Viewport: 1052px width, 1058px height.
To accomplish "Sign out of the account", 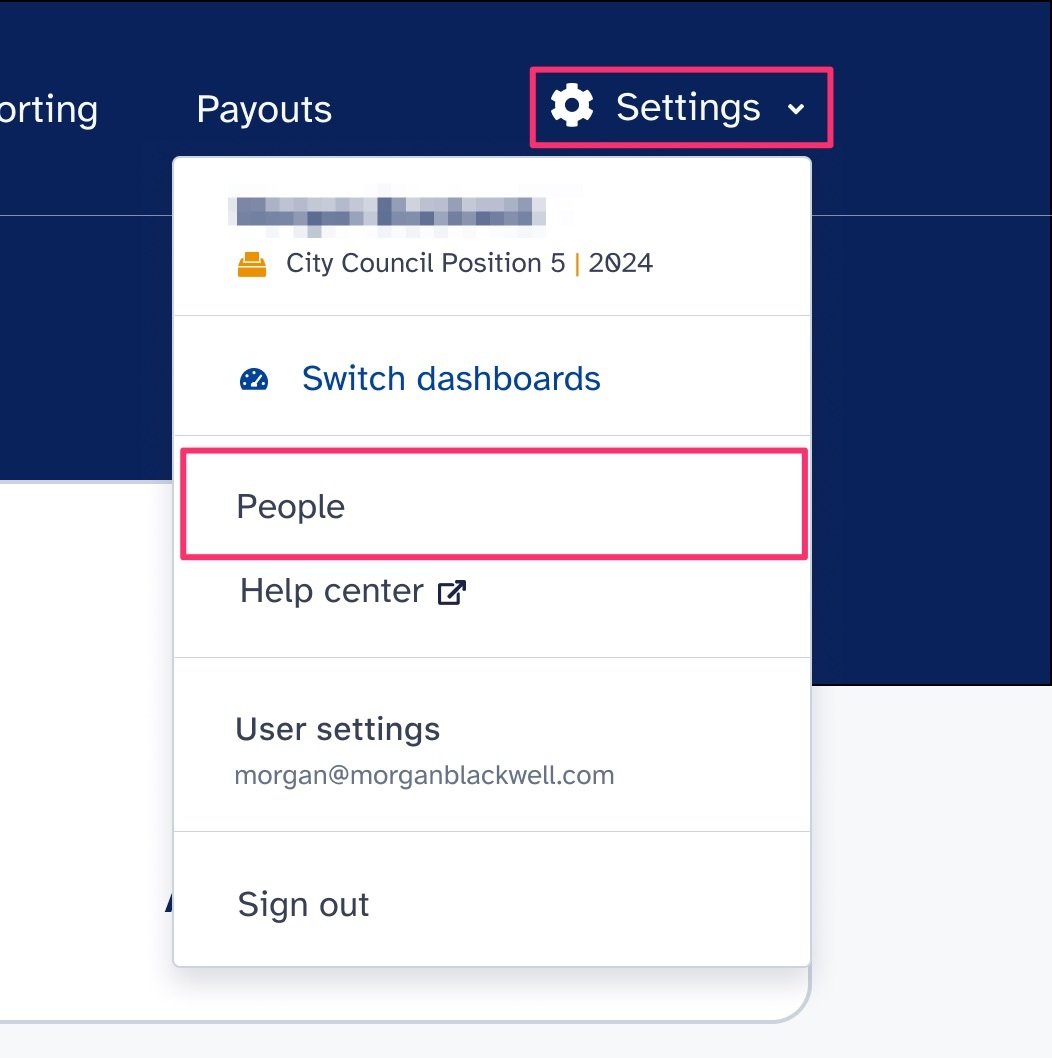I will [303, 905].
